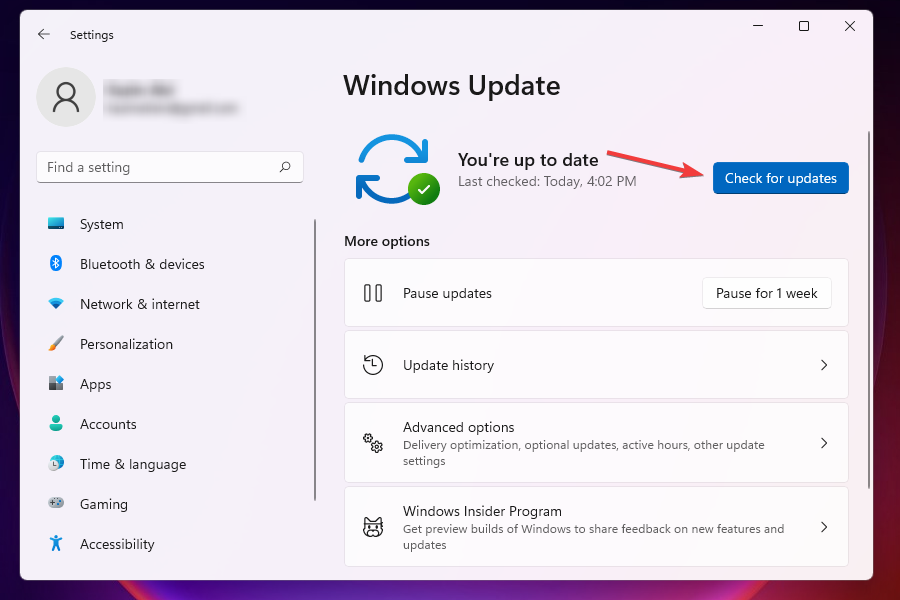Click the 'More options' heading
Screen dimensions: 900x600
[x=387, y=241]
